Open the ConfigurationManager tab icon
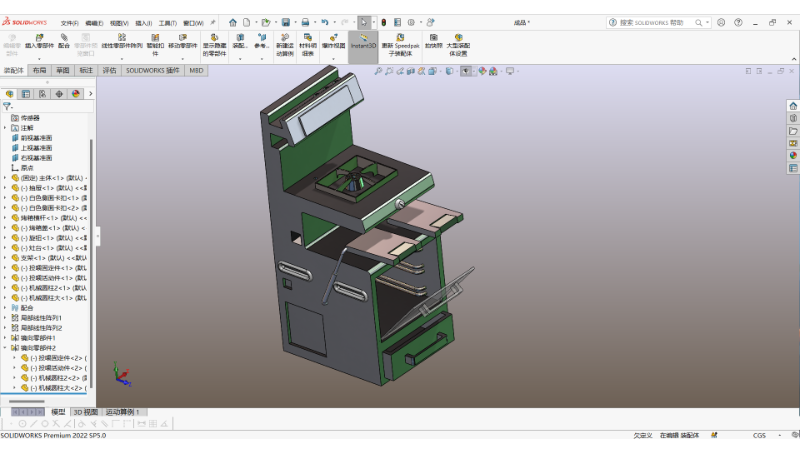This screenshot has height=453, width=800. tap(42, 94)
